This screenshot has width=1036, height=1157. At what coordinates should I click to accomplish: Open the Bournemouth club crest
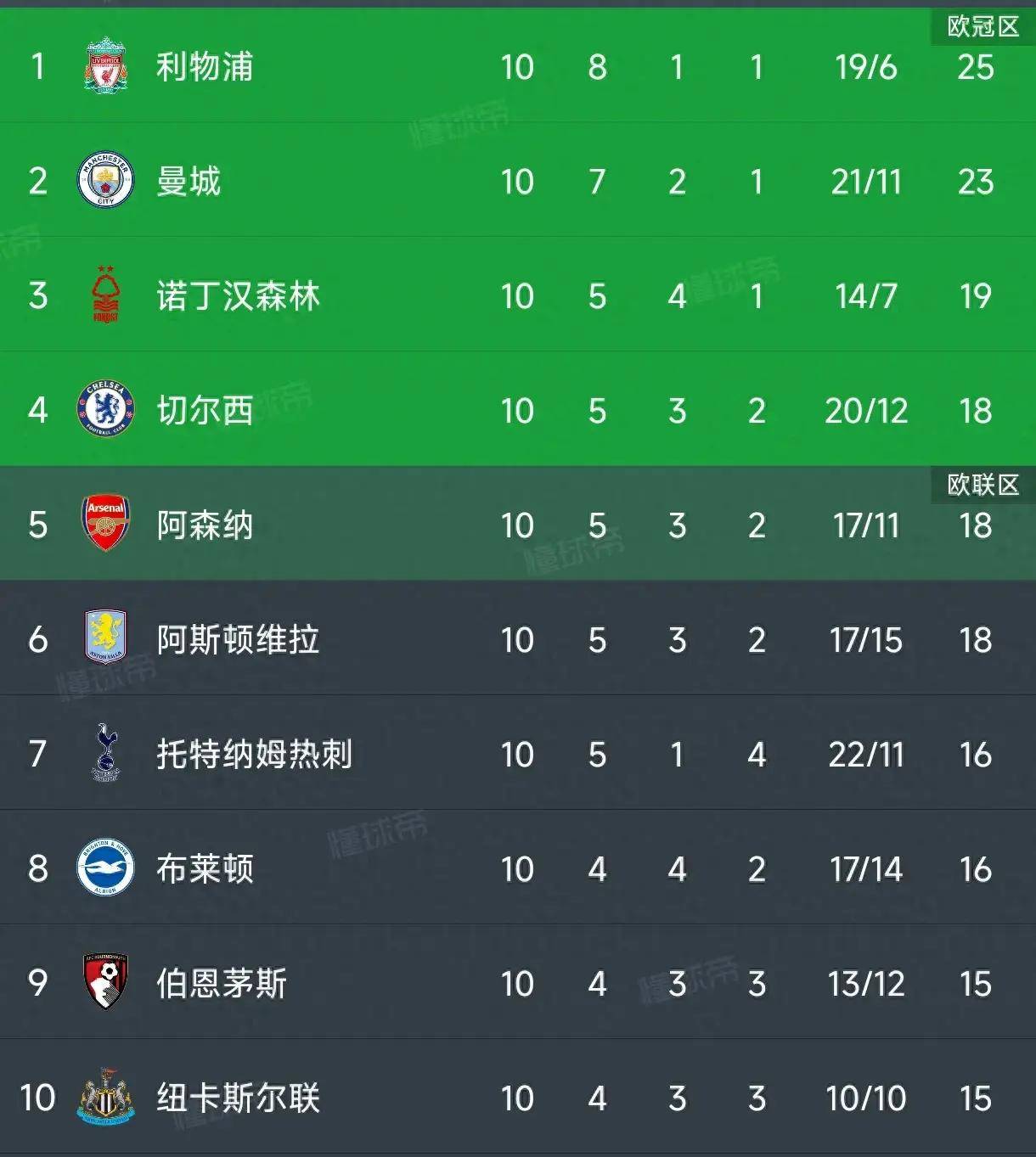(105, 982)
